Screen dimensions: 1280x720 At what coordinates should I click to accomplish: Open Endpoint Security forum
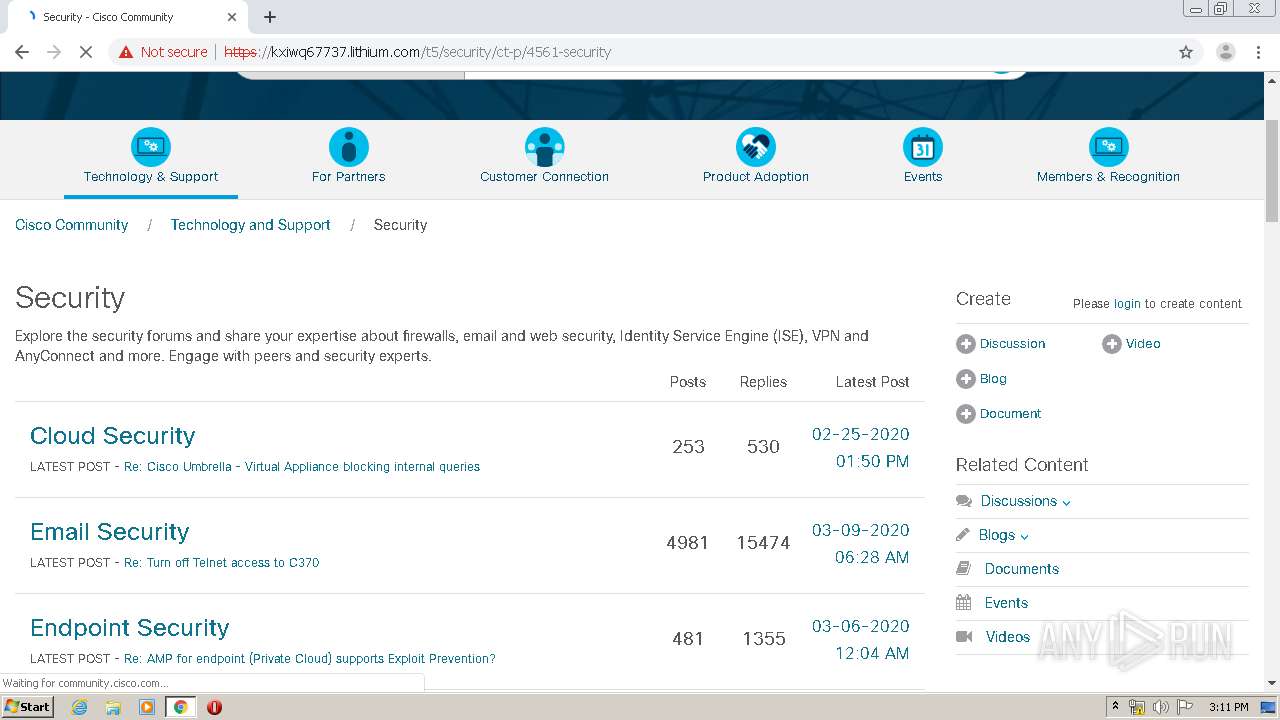(130, 628)
